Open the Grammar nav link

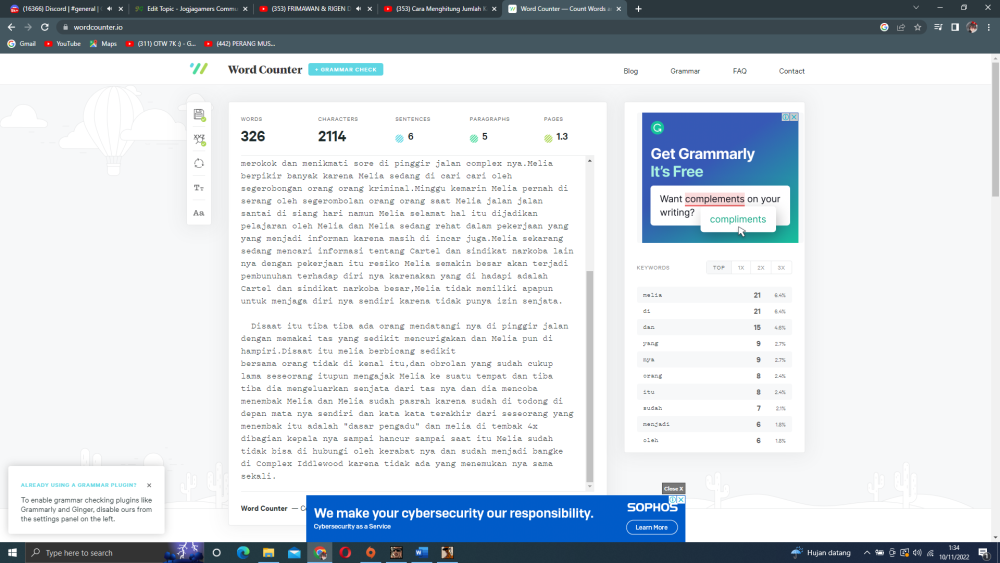(685, 71)
